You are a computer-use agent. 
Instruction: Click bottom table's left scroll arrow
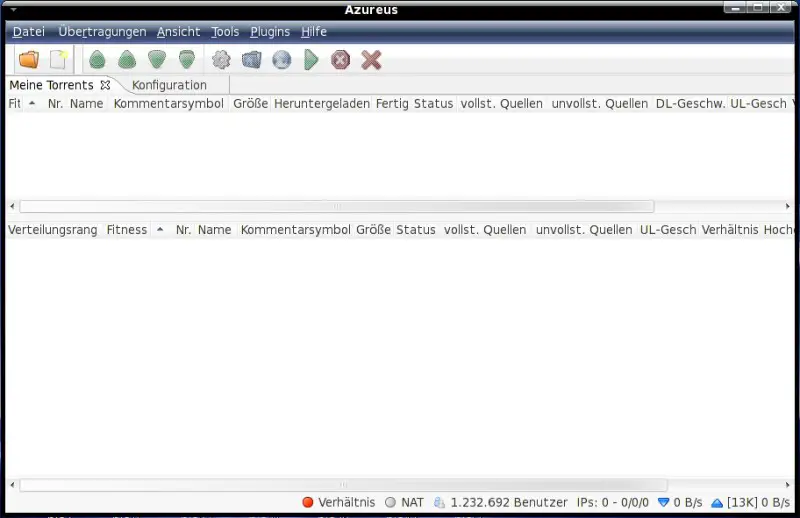tap(12, 485)
